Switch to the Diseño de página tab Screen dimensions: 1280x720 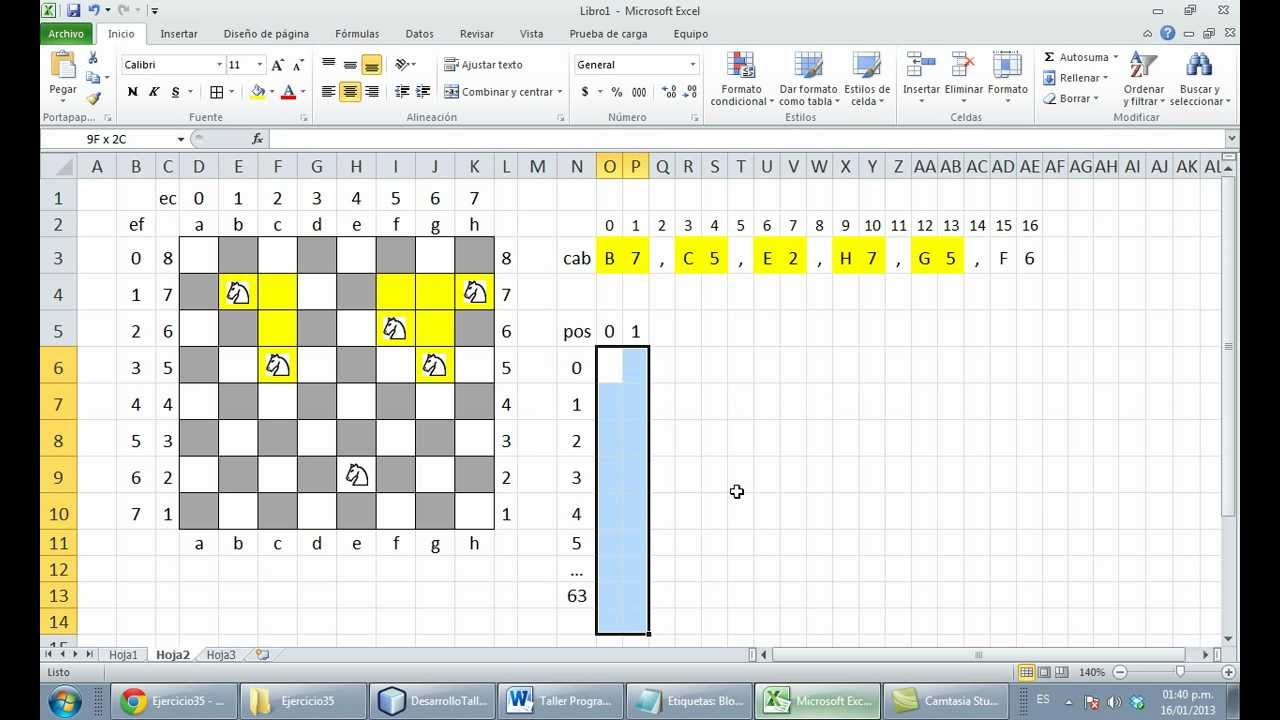coord(266,33)
